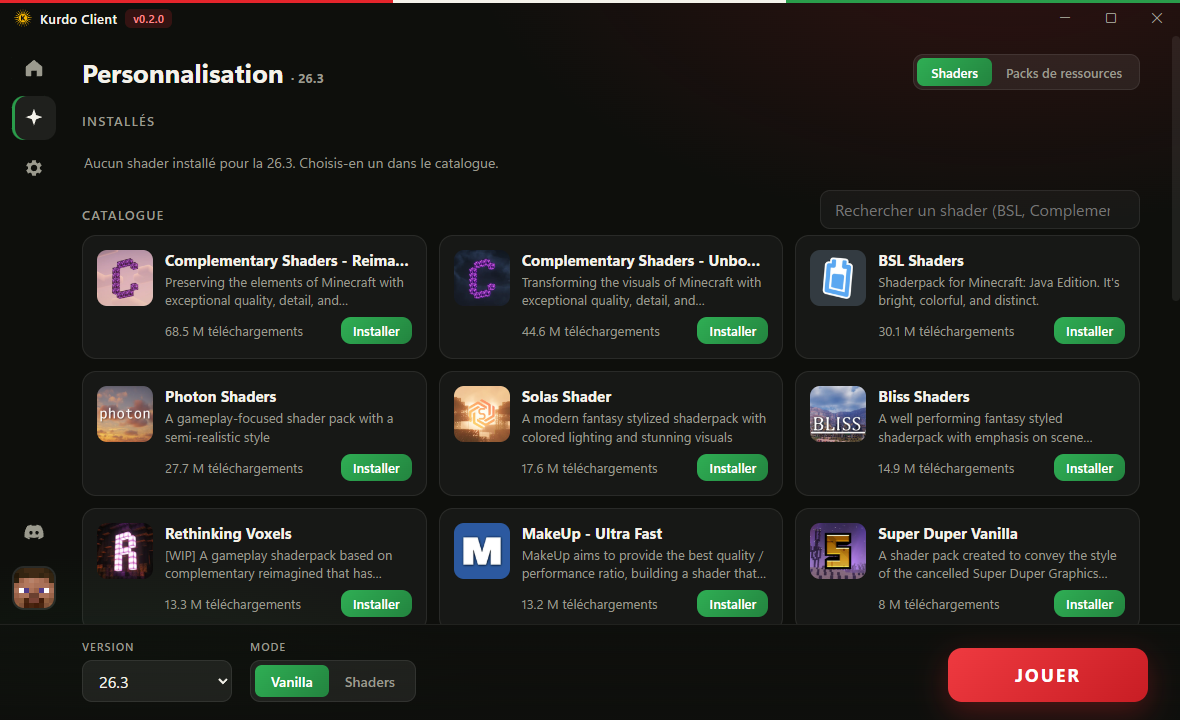
Task: Switch to the Shaders tab at top
Action: point(954,73)
